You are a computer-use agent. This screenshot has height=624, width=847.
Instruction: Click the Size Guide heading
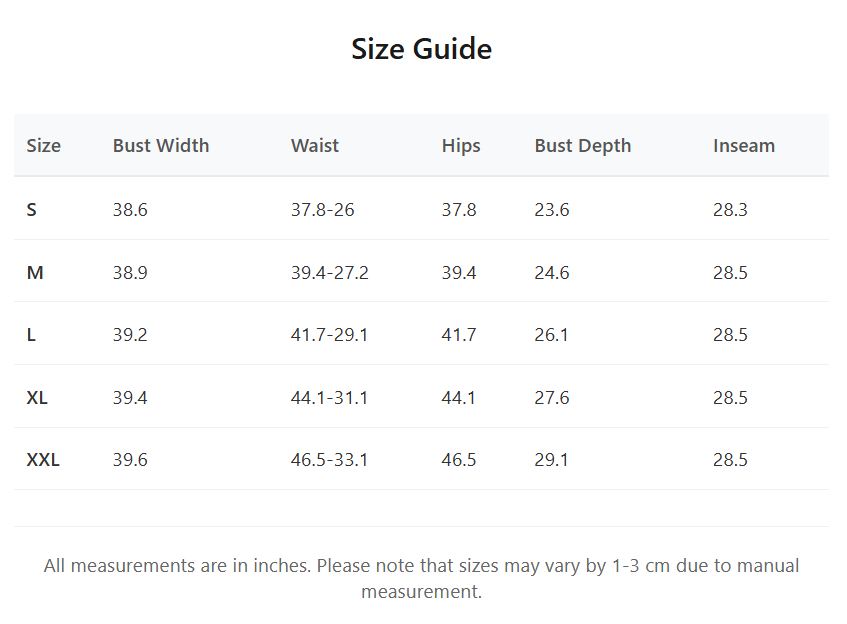click(x=421, y=49)
